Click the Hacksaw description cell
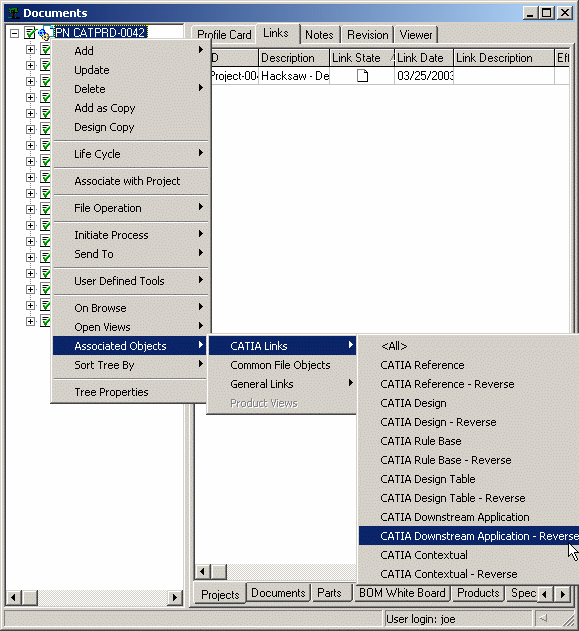The width and height of the screenshot is (579, 631). pos(294,76)
